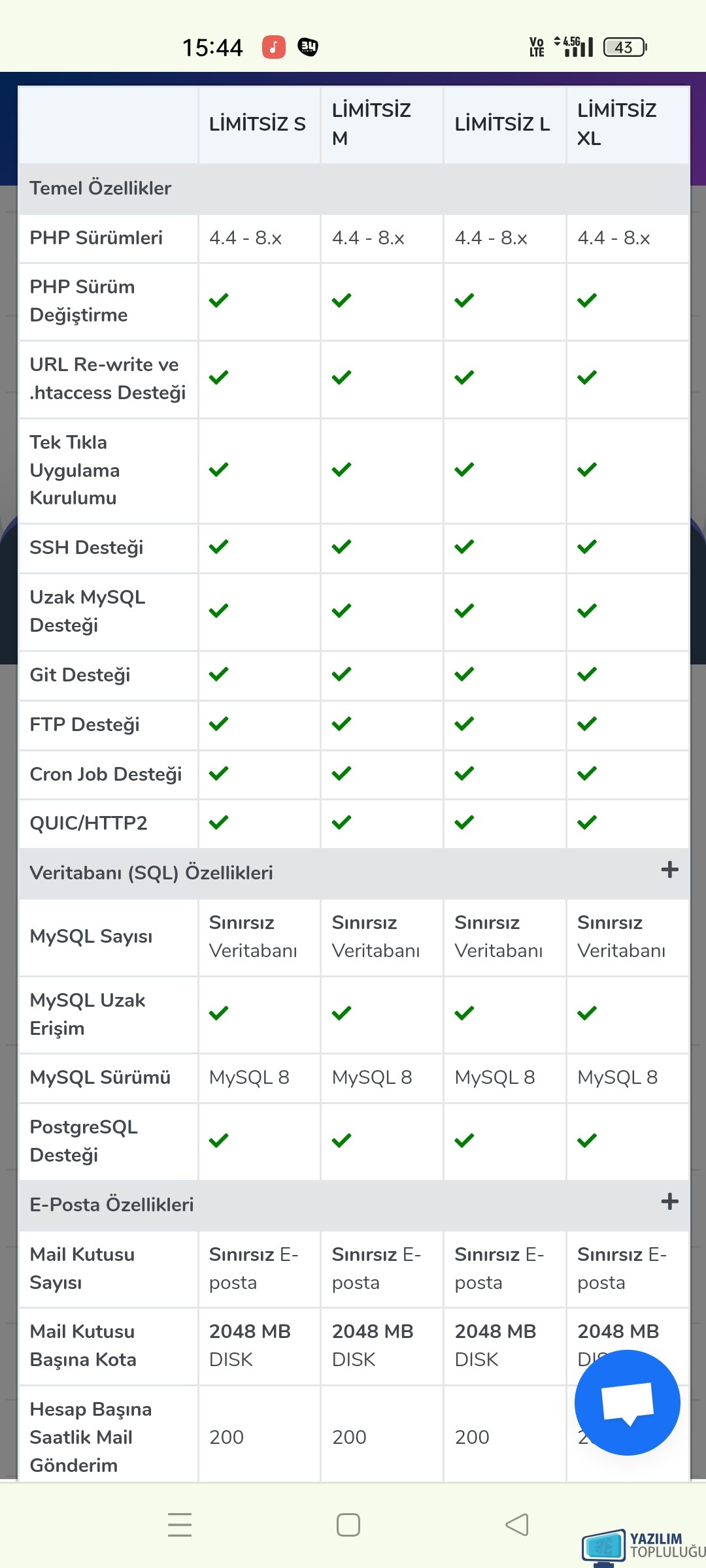The height and width of the screenshot is (1568, 706).
Task: Click MySQL 8 cell for LİMİTSİZ L
Action: [495, 1077]
